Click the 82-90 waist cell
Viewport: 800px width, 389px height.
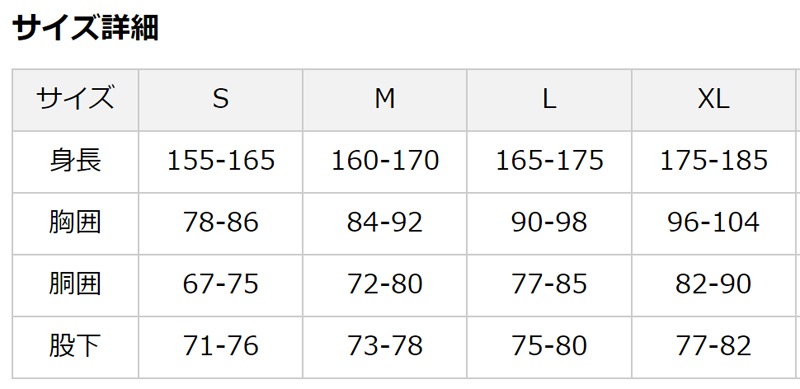(x=714, y=285)
